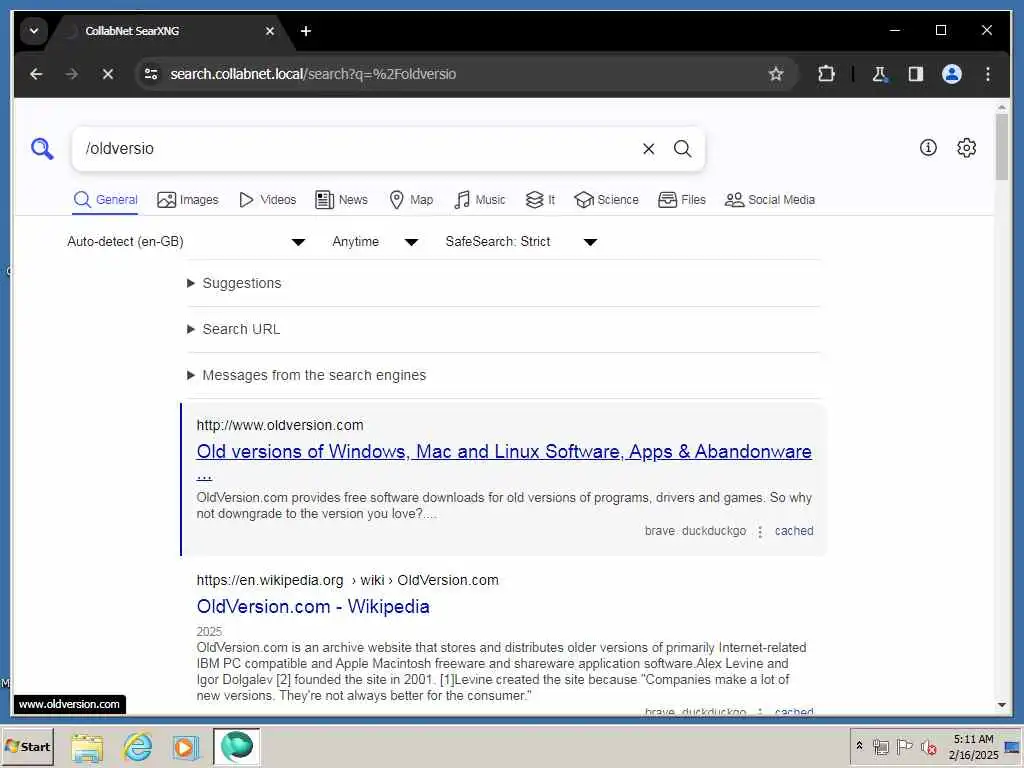The width and height of the screenshot is (1024, 768).
Task: Click the duckduckgo engine label on first result
Action: click(714, 531)
